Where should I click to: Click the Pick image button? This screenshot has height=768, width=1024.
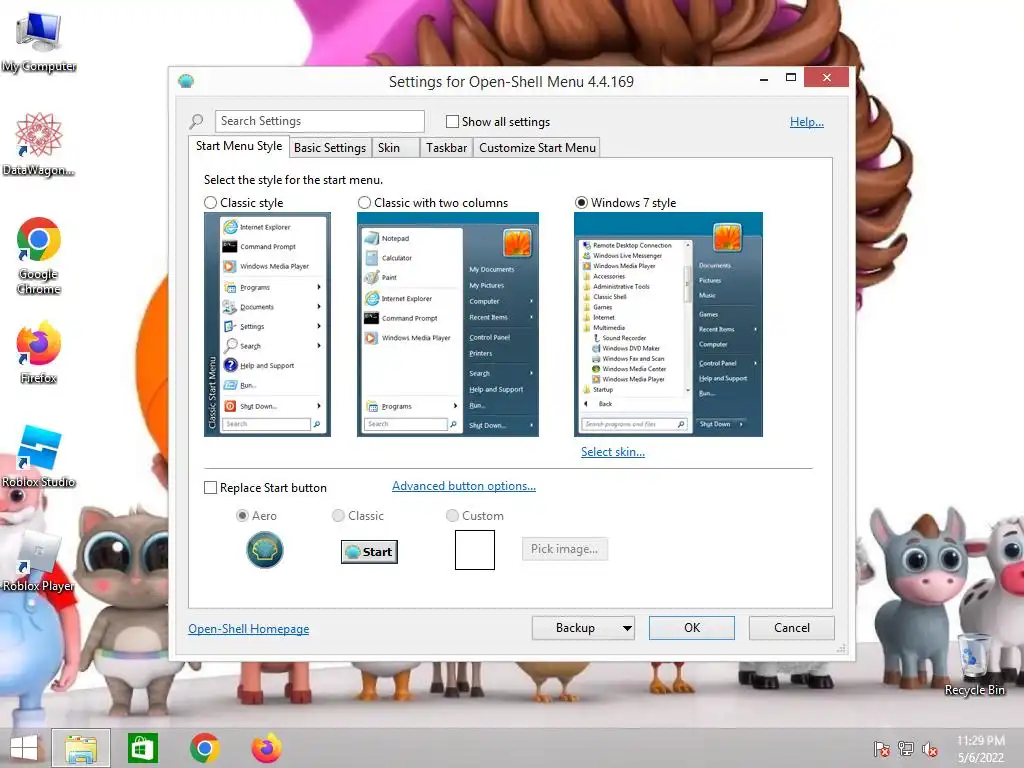click(x=564, y=549)
